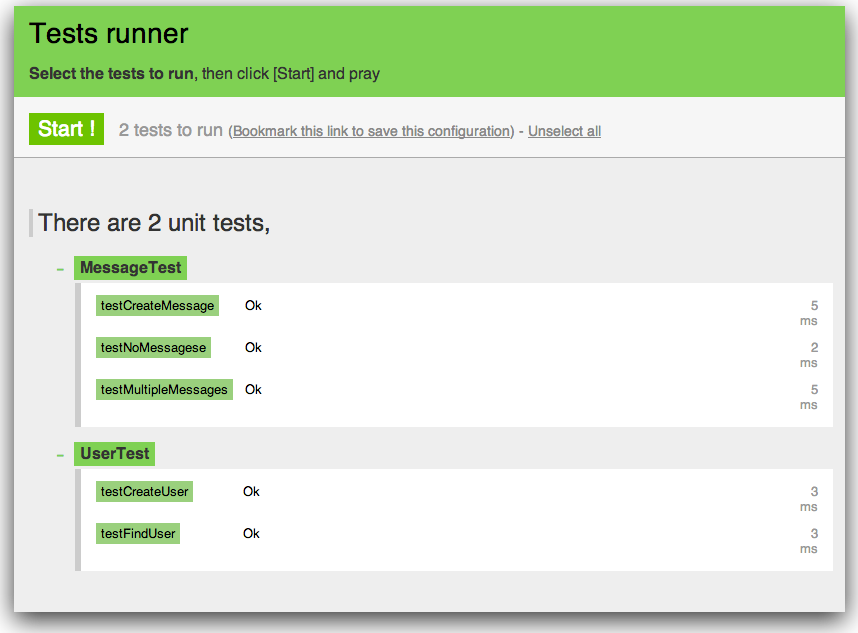Toggle selection of the MessageTest class label

pos(130,268)
